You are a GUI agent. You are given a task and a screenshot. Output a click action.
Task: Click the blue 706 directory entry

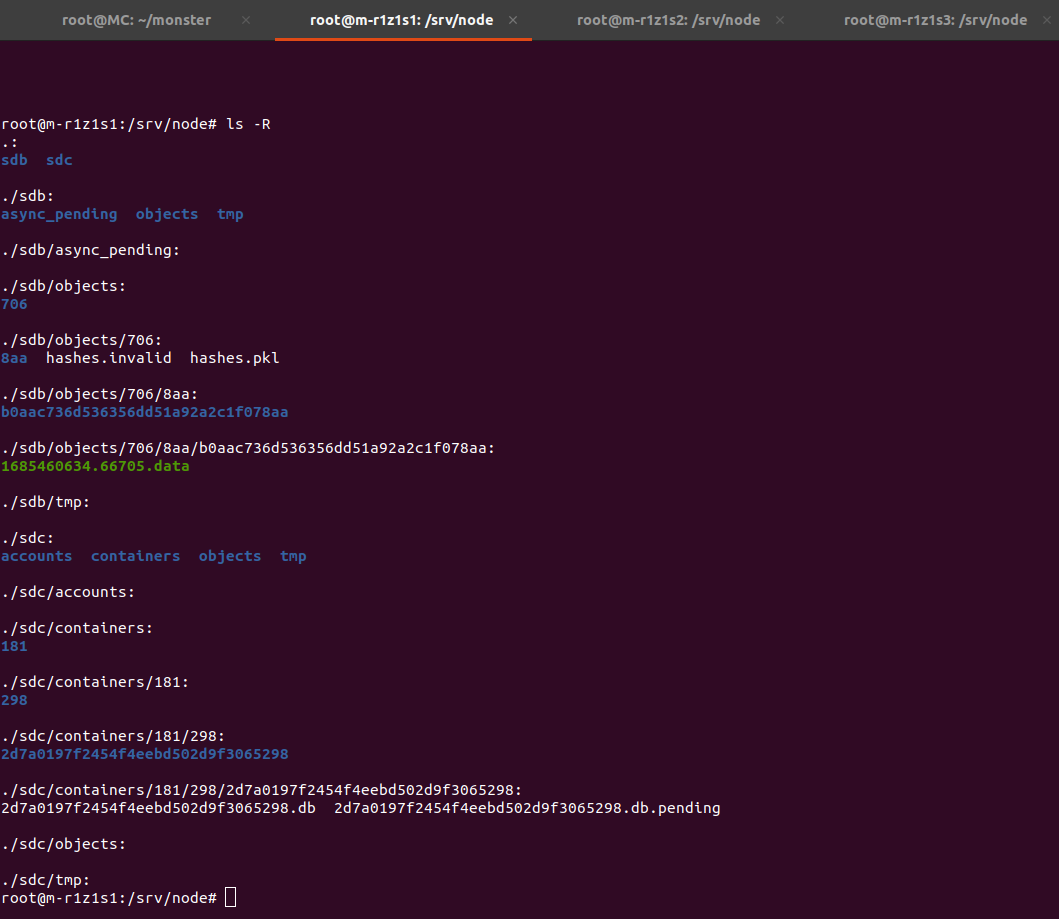click(14, 304)
